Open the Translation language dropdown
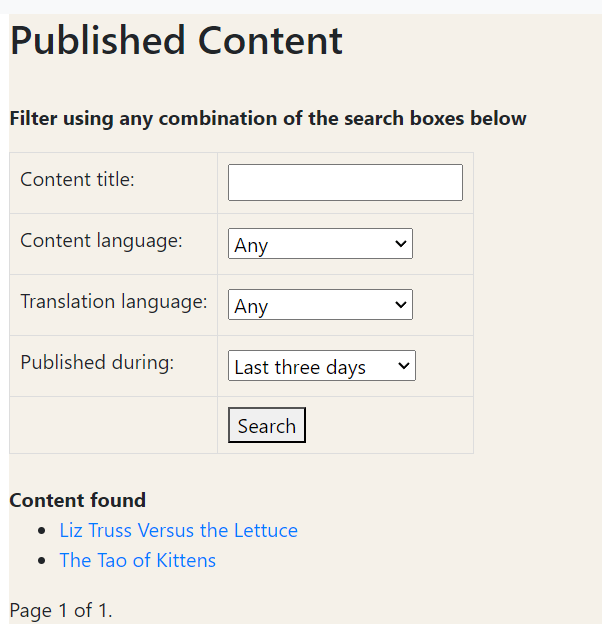 [320, 305]
